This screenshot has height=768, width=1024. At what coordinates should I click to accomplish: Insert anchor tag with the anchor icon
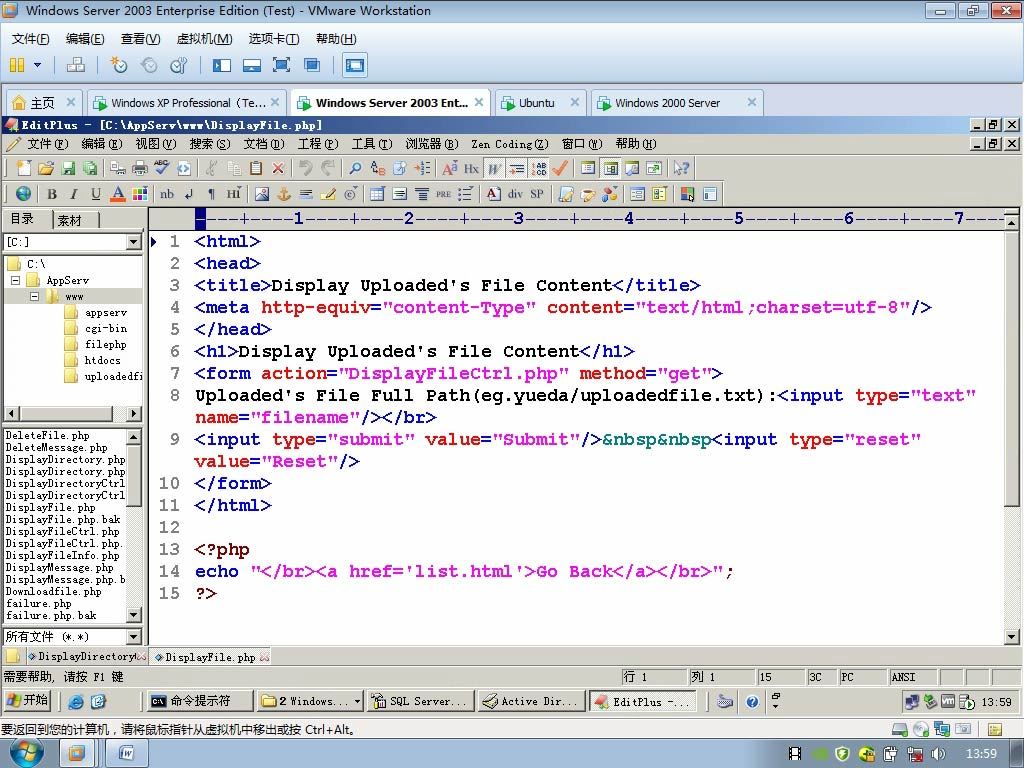click(284, 194)
